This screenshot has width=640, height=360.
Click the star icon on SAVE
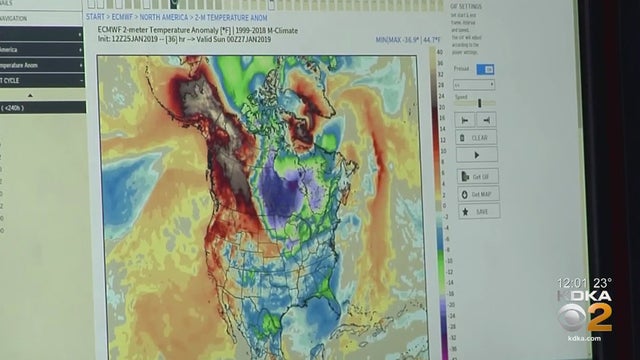point(465,212)
